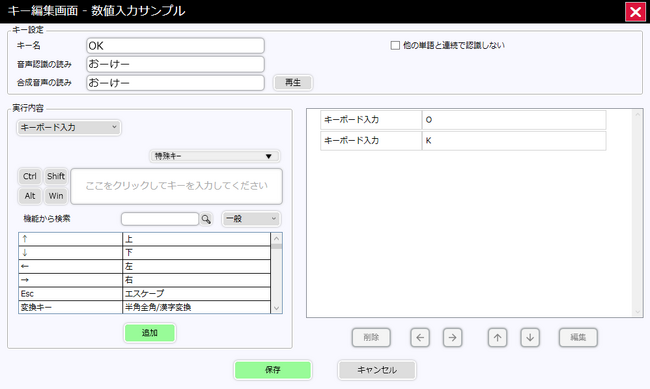Click the キャンセル button

377,370
